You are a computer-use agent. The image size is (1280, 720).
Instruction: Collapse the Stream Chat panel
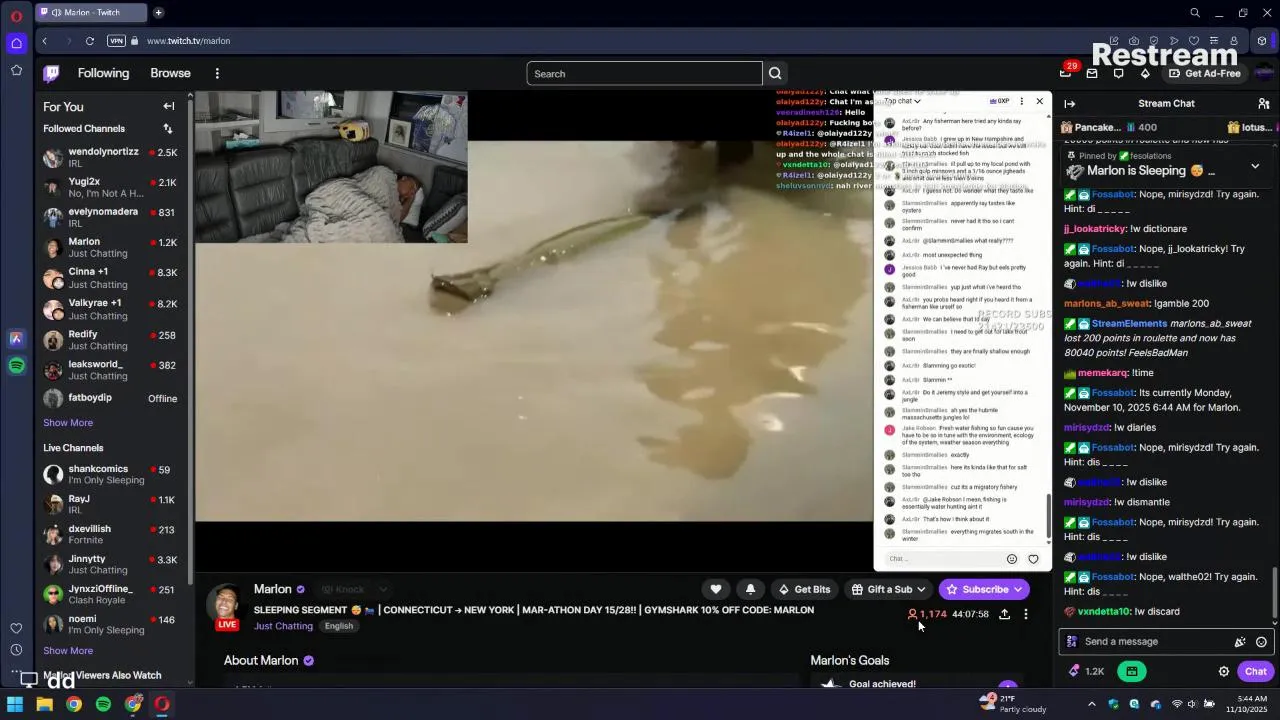[1069, 104]
